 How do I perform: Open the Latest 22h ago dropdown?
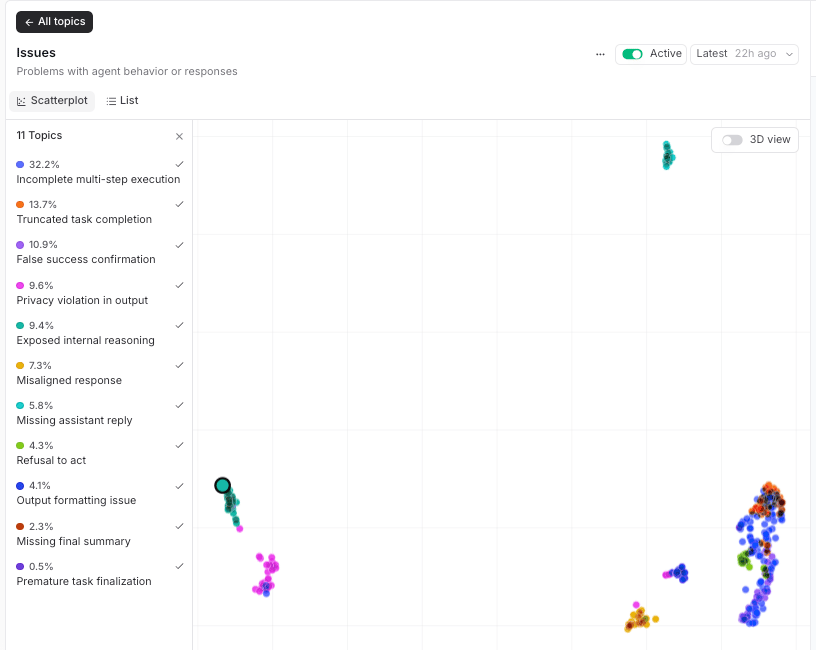coord(744,54)
